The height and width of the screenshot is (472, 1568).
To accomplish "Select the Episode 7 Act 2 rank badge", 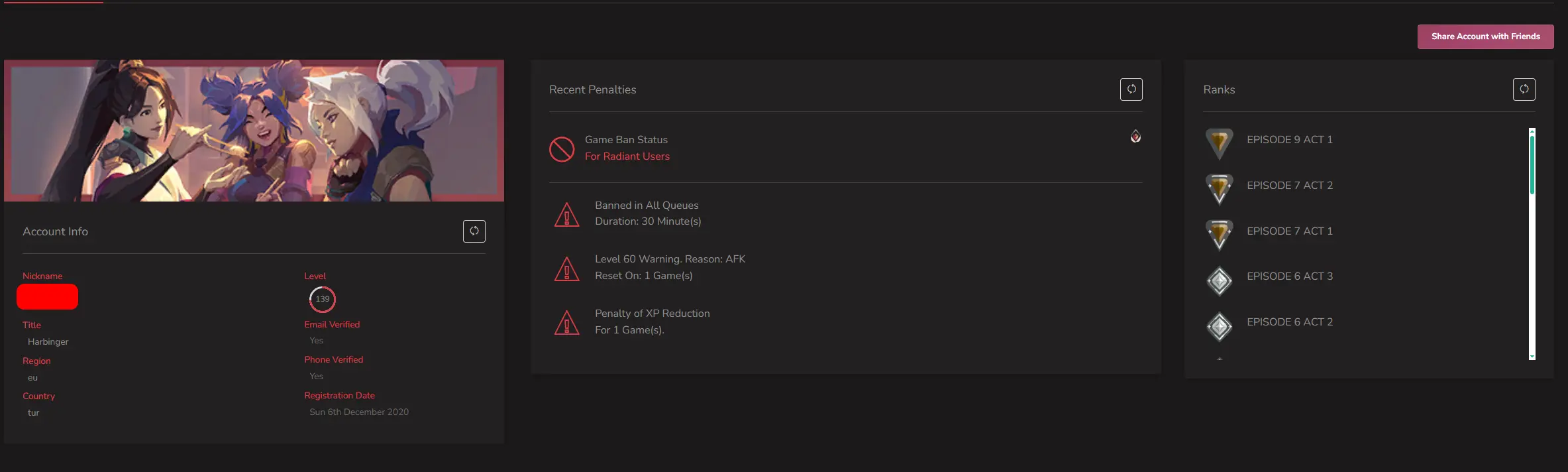I will tap(1219, 188).
